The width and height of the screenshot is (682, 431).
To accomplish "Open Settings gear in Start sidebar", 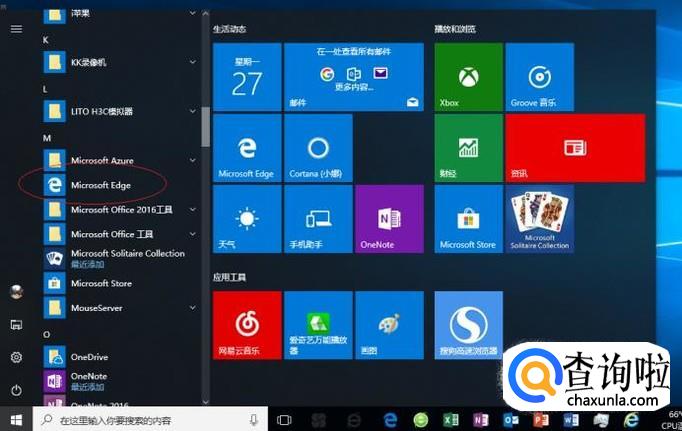I will 16,357.
